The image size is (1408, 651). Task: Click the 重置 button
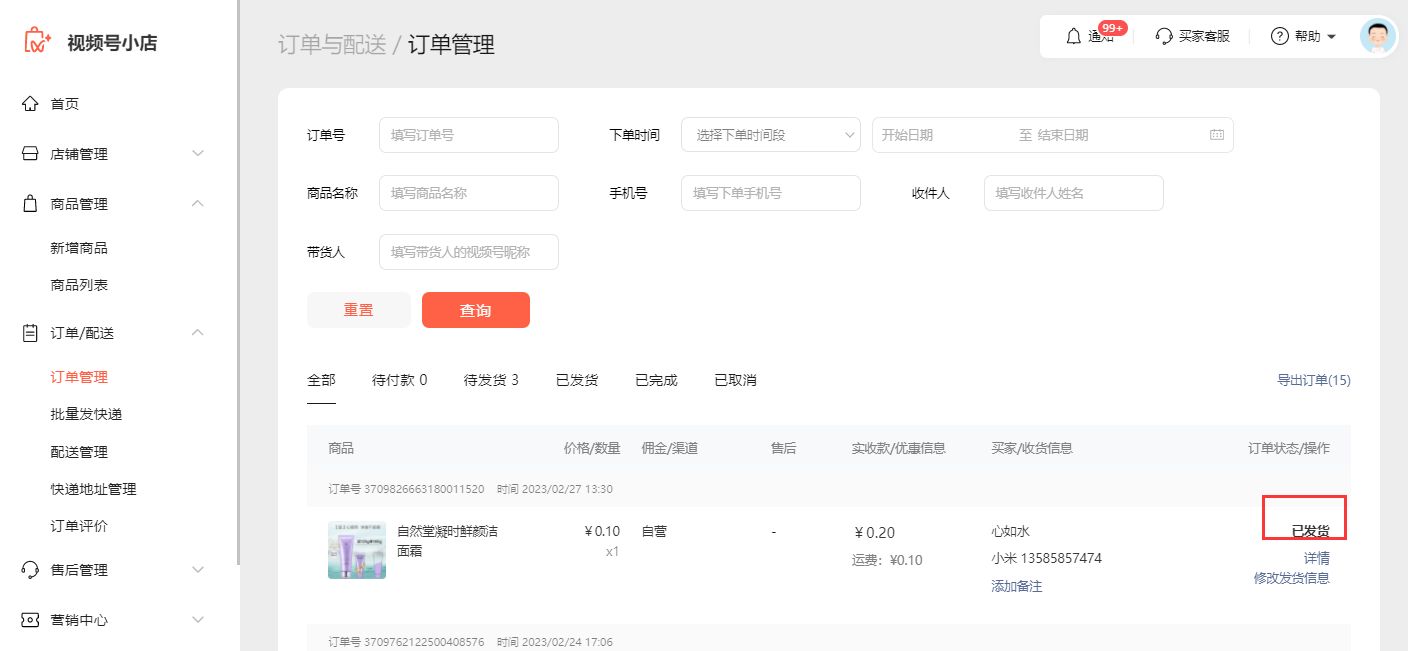coord(359,310)
